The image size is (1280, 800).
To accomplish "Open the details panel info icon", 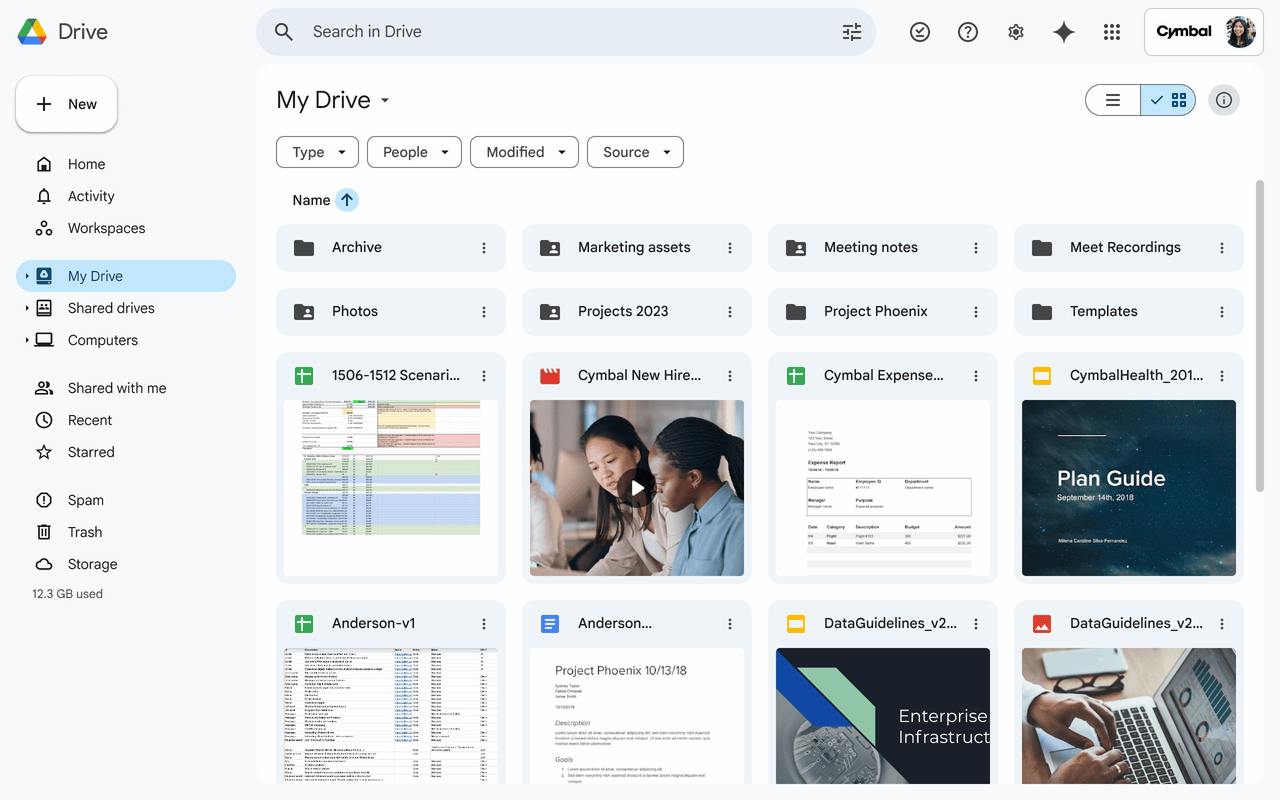I will pyautogui.click(x=1224, y=99).
